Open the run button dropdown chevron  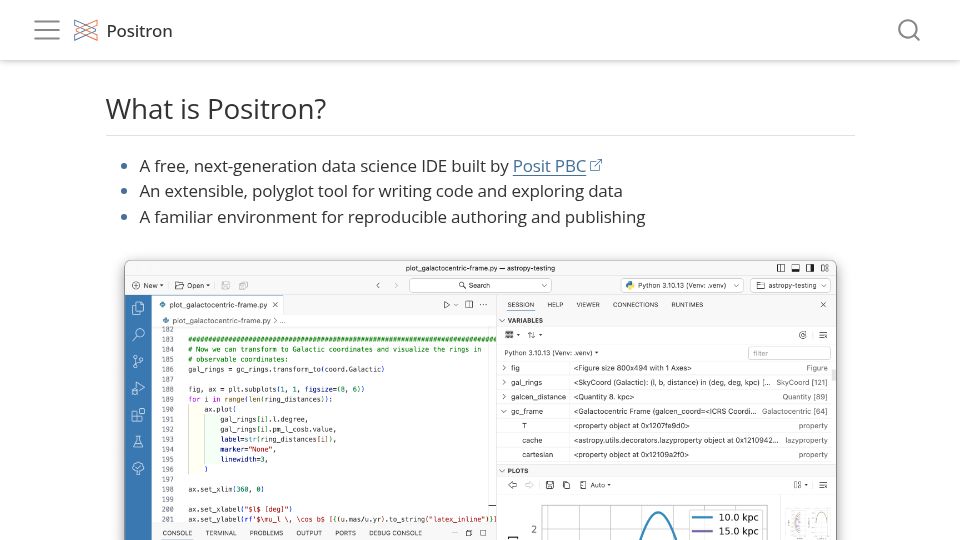pos(456,305)
